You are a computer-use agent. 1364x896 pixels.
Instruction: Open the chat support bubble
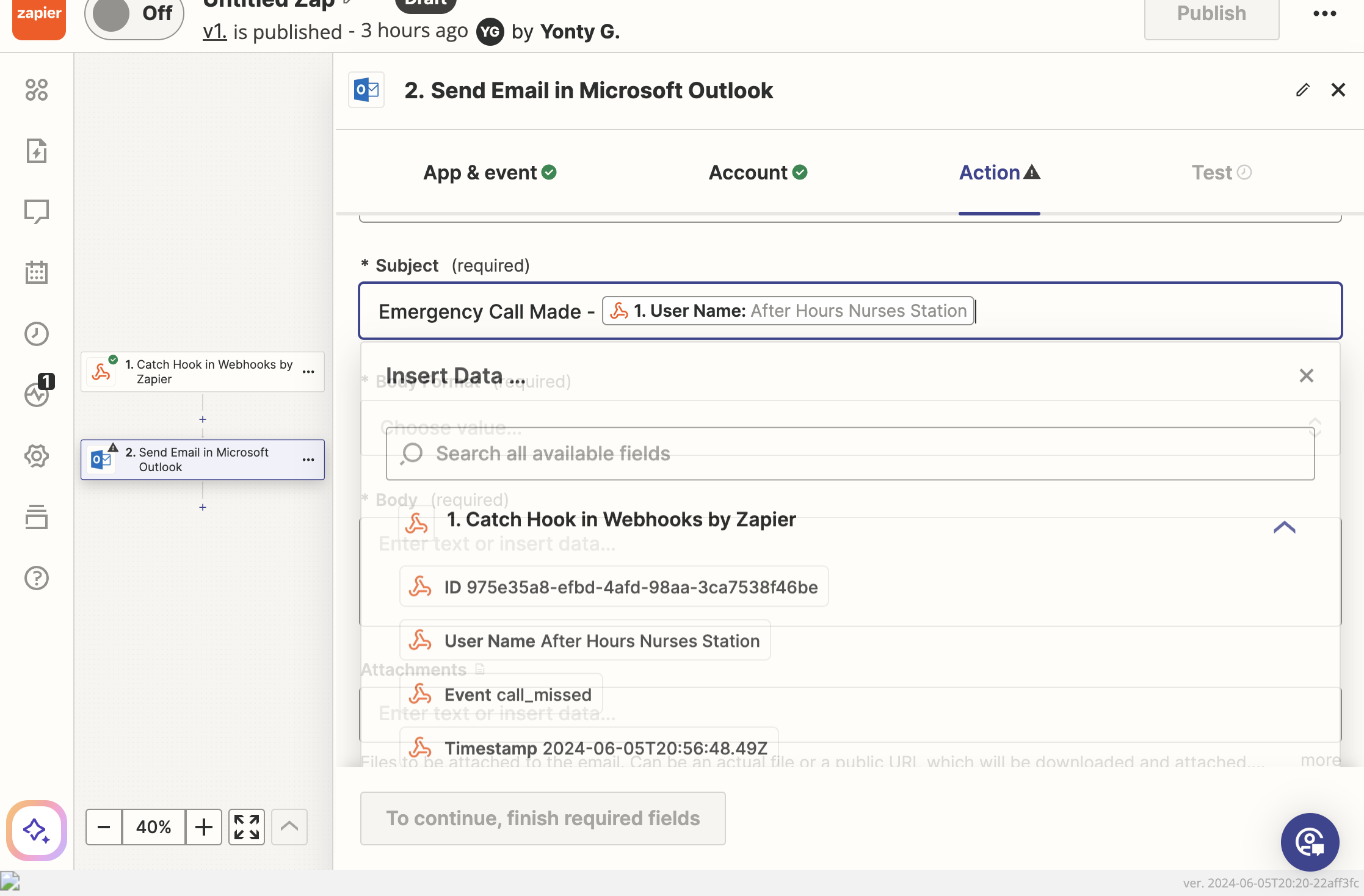(x=1310, y=842)
